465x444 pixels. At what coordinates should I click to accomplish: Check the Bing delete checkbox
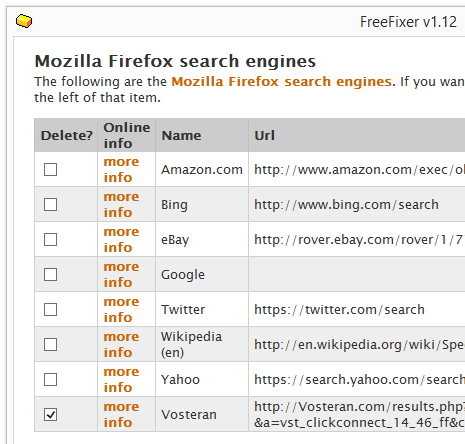[50, 204]
